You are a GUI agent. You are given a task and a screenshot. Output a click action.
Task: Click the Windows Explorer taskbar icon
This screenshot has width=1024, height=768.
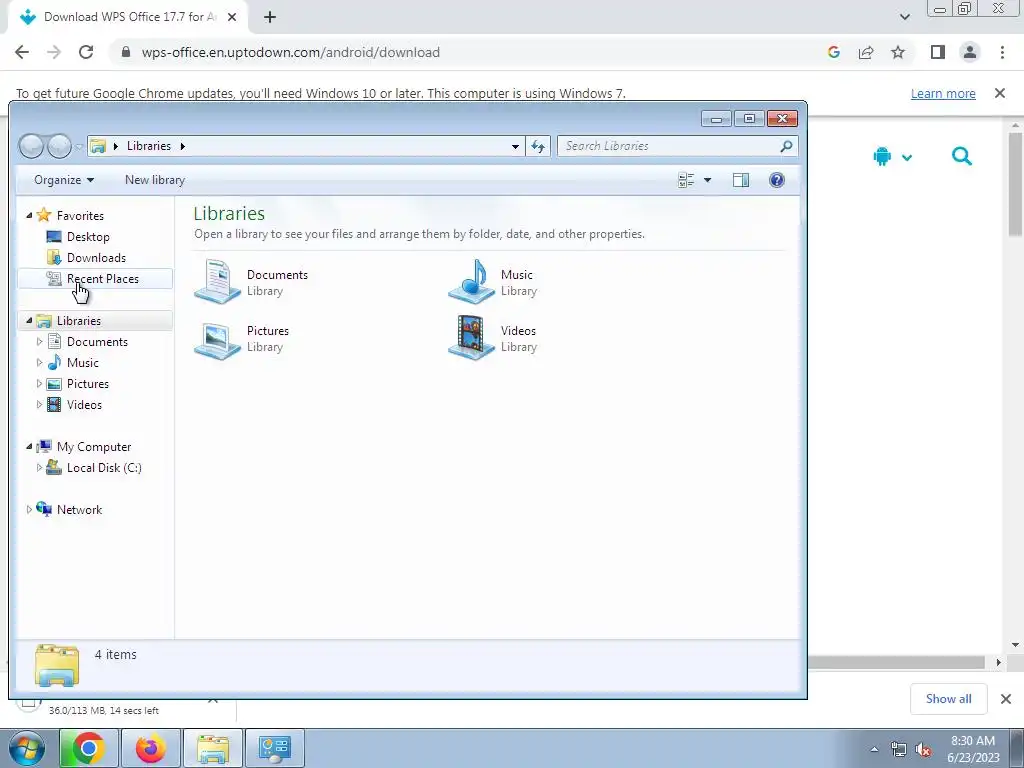[x=213, y=748]
